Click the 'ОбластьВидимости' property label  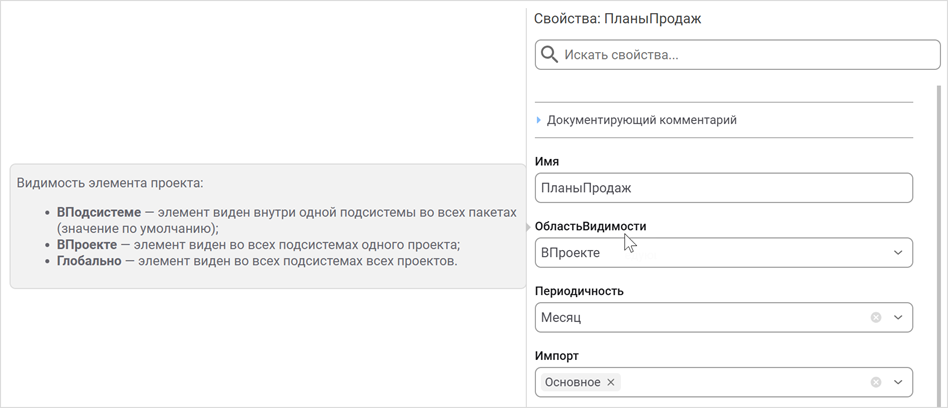[x=591, y=226]
